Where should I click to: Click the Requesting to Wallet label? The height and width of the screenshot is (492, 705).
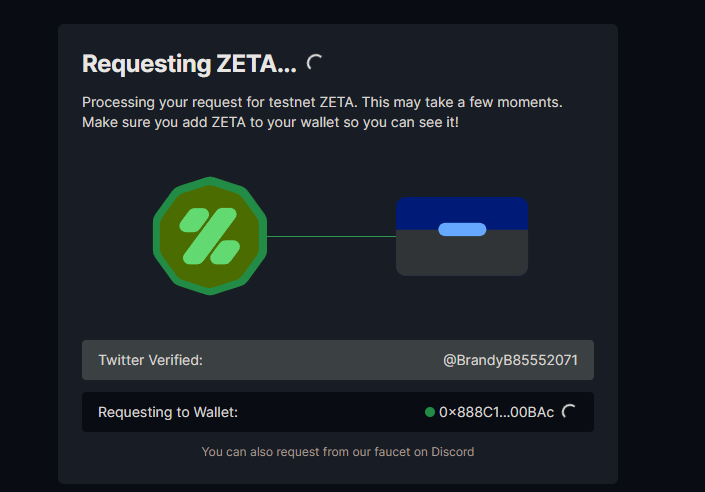pyautogui.click(x=168, y=412)
